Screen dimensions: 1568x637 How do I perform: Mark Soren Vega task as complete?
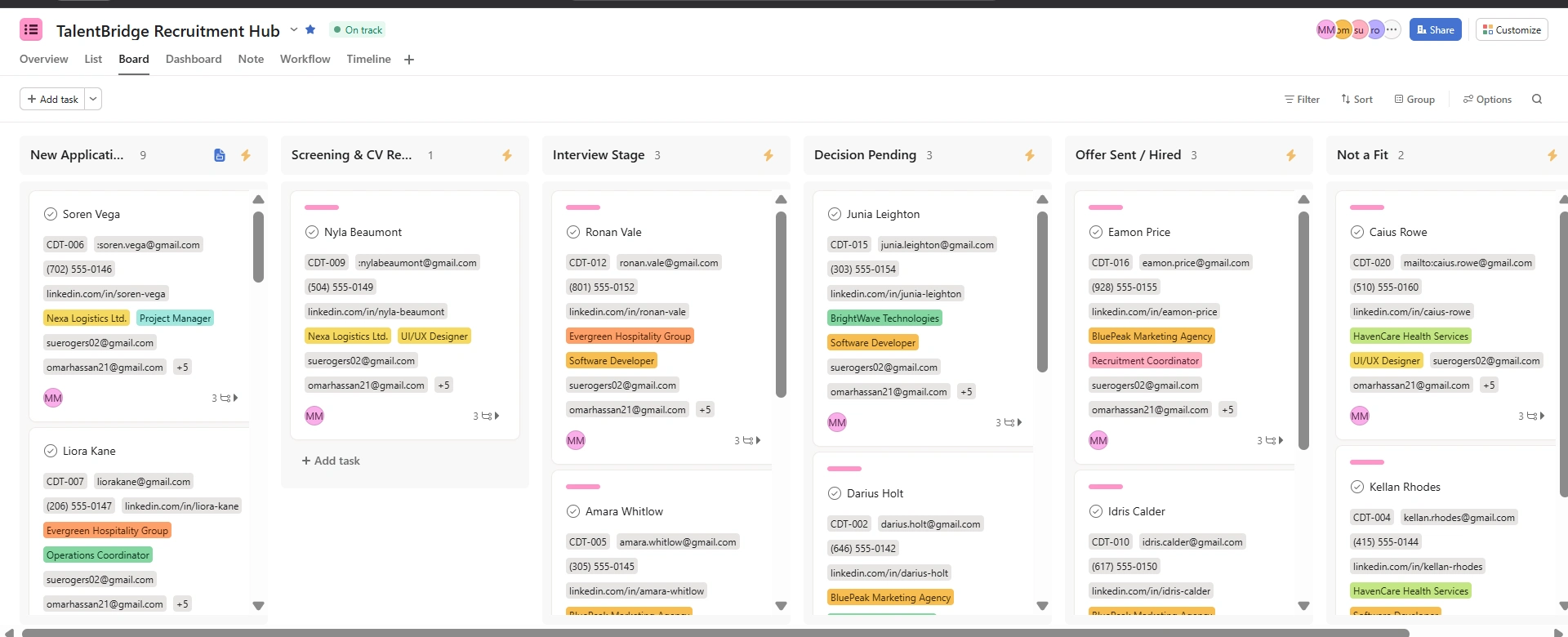click(x=51, y=214)
